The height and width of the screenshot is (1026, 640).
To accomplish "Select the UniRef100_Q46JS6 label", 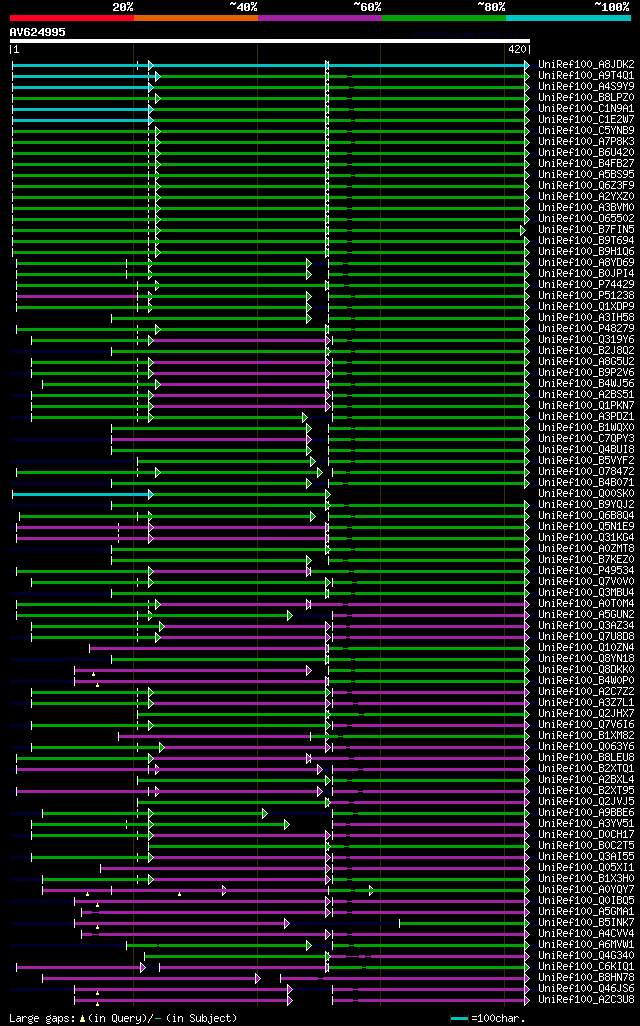I will pyautogui.click(x=586, y=989).
